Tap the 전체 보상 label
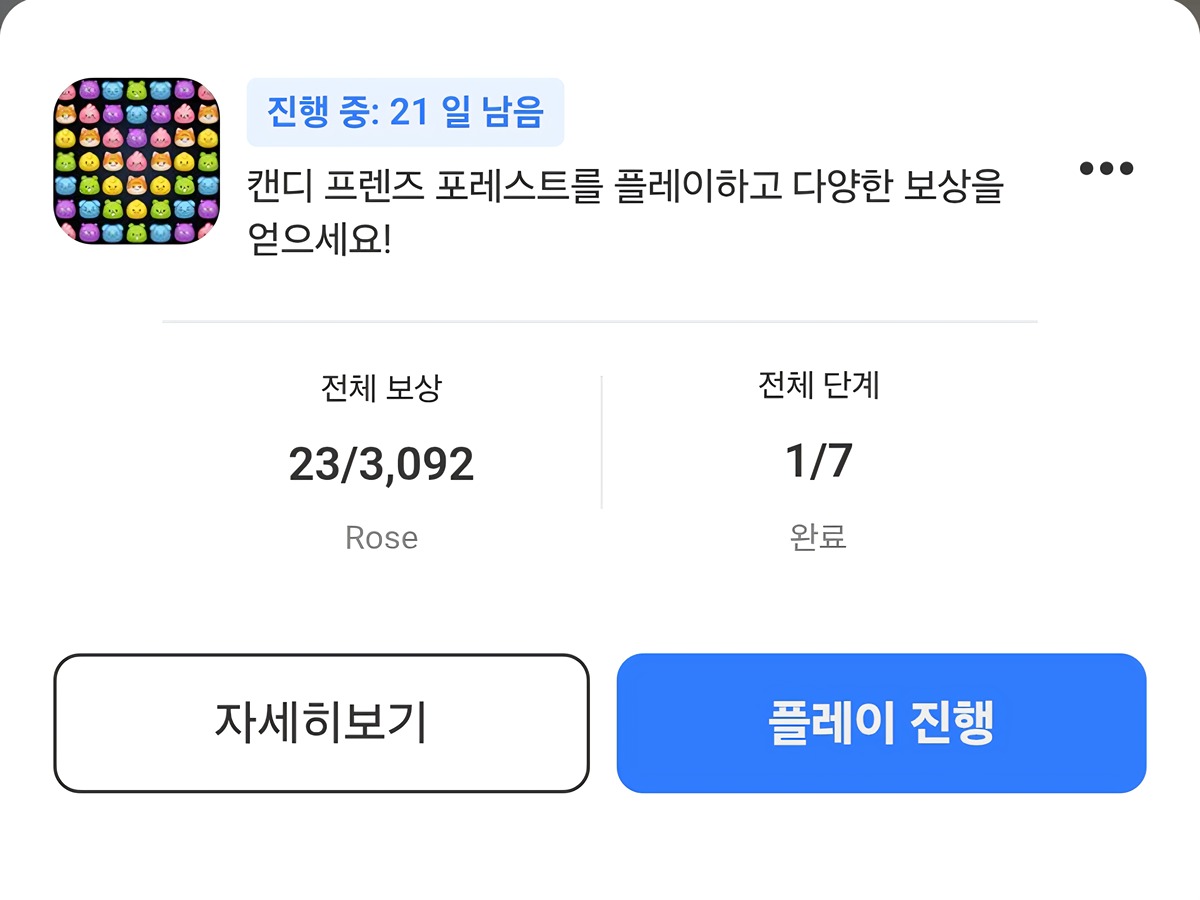Image resolution: width=1200 pixels, height=900 pixels. (x=381, y=388)
